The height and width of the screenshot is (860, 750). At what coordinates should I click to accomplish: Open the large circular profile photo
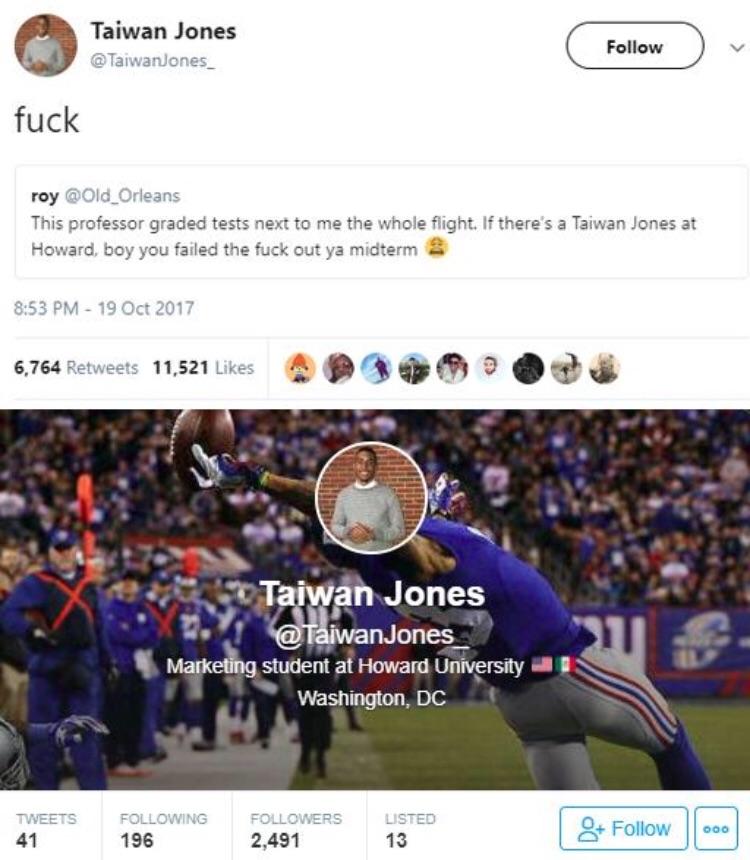pos(371,498)
